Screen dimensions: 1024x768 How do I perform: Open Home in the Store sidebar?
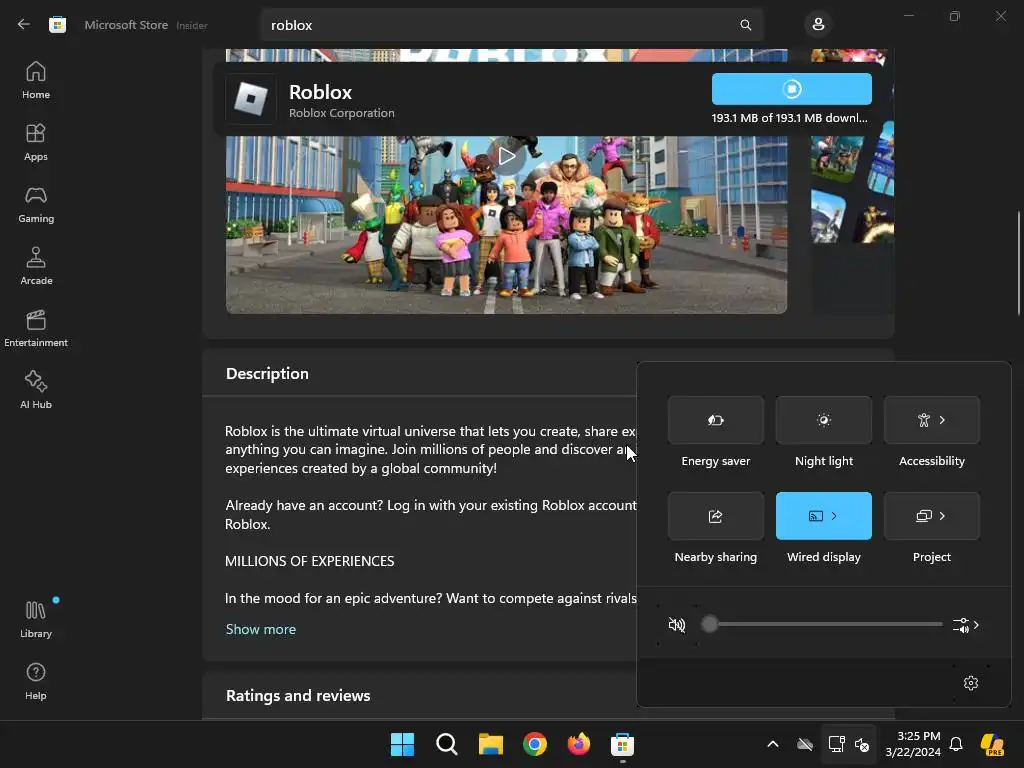point(36,80)
